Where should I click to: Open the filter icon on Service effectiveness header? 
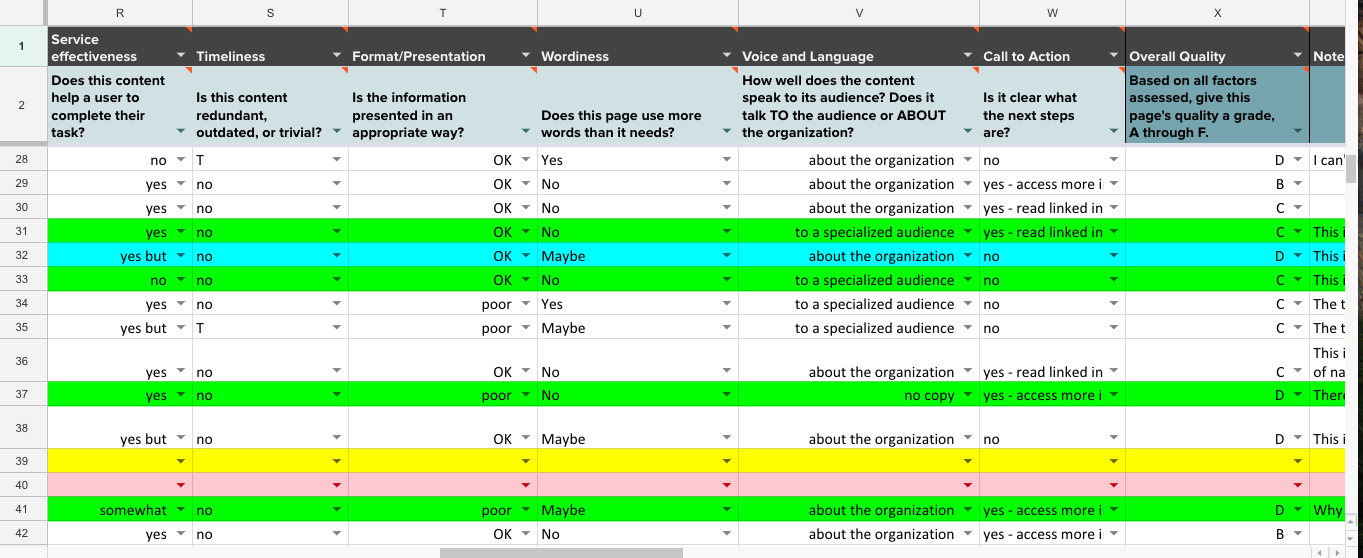click(180, 56)
